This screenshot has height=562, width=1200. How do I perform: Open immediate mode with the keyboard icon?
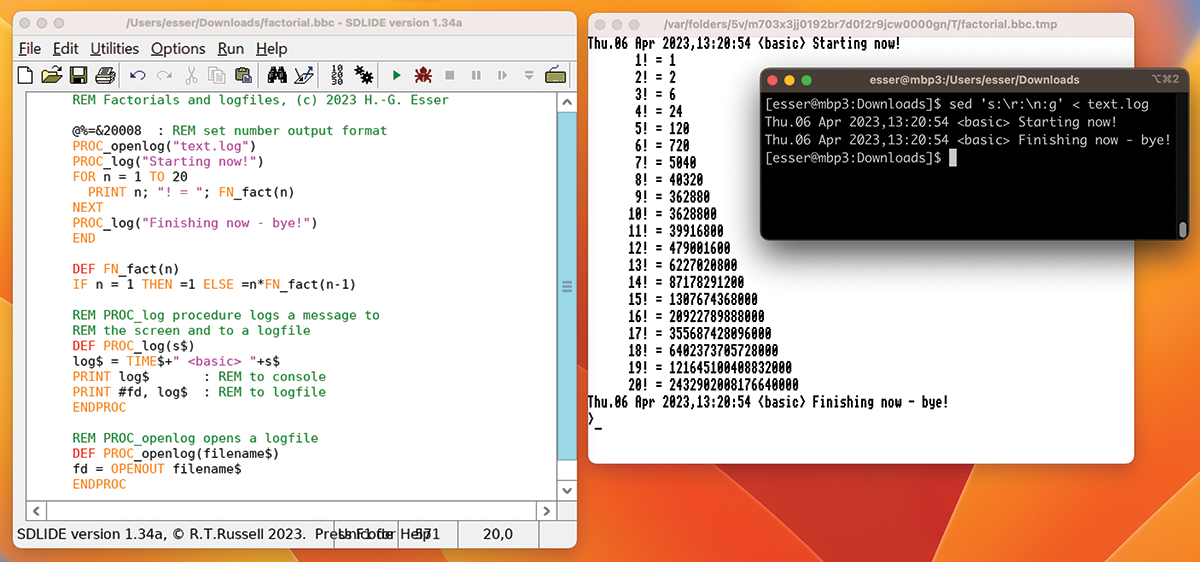(x=556, y=75)
